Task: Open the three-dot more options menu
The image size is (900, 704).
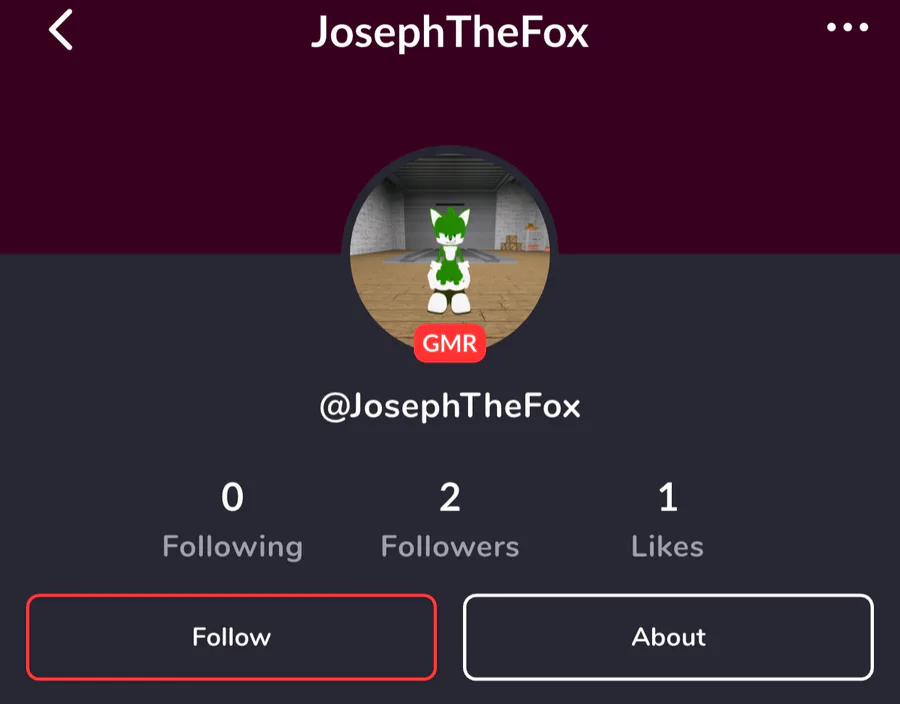Action: point(847,27)
